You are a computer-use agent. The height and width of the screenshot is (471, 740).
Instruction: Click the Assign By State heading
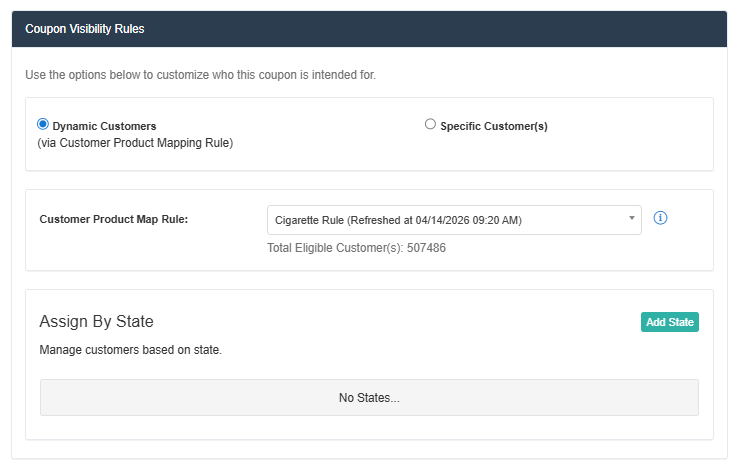point(96,321)
